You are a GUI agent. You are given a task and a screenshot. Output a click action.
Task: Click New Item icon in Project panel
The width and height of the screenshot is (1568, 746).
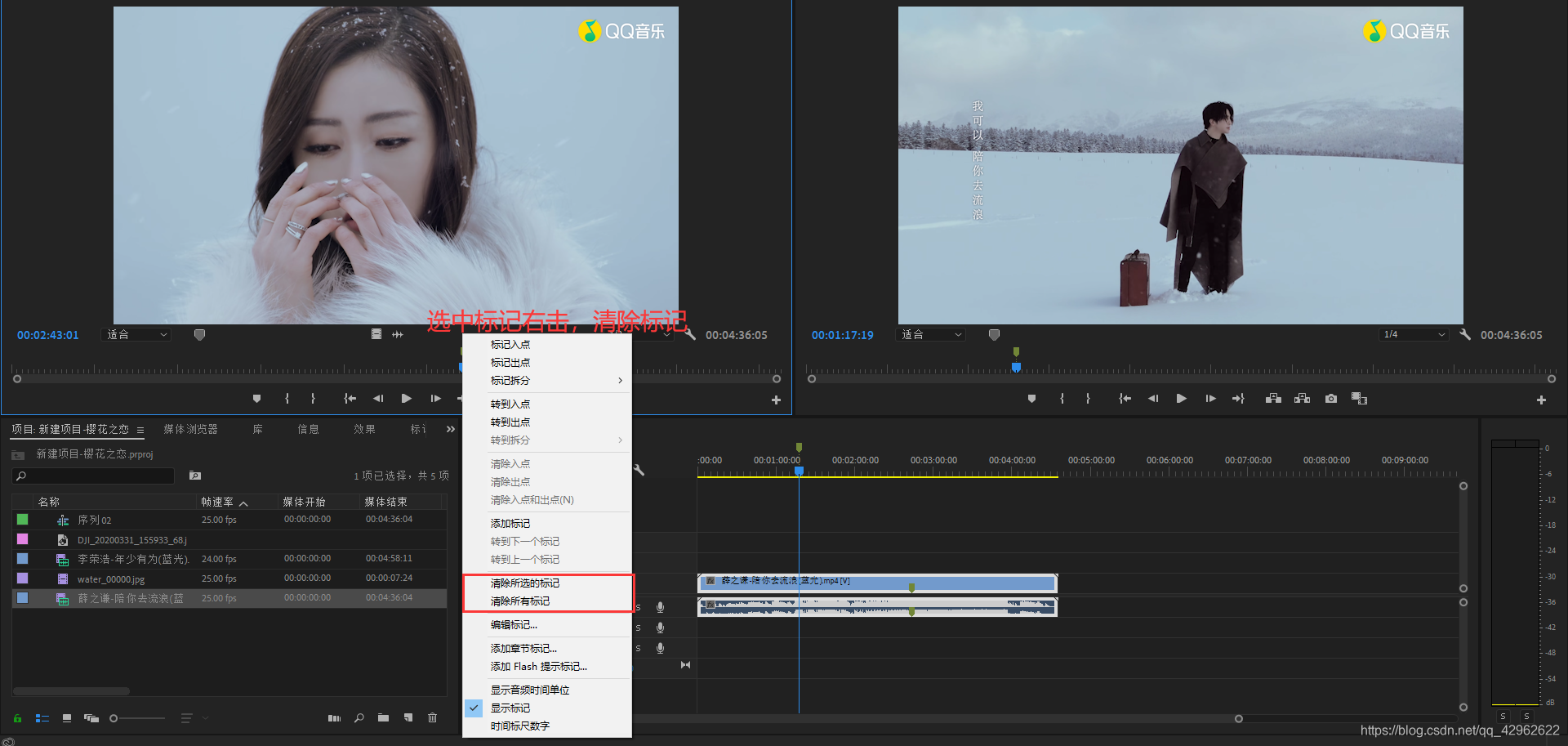point(408,718)
